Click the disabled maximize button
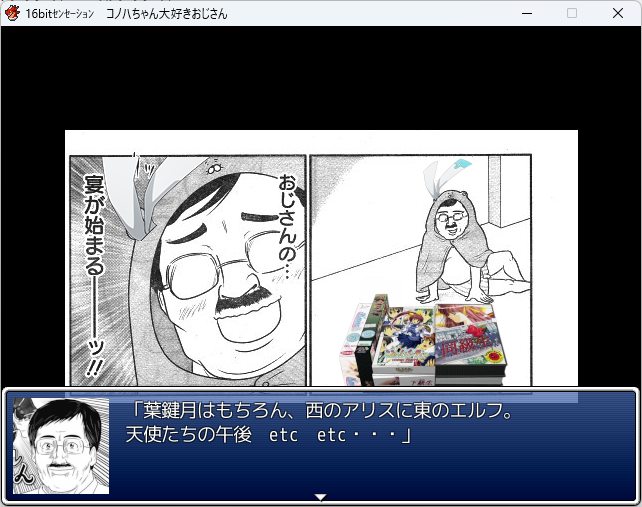This screenshot has width=642, height=507. (572, 14)
